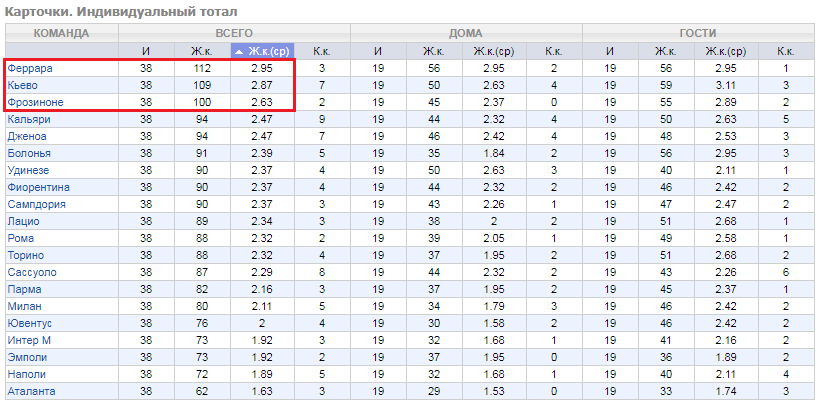Select Фрозиноне's total yellow cards value 100

click(201, 102)
